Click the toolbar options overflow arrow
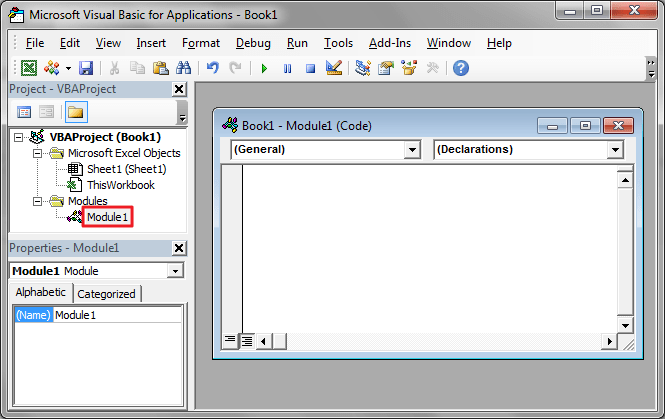Screen dimensions: 665x419 651,69
